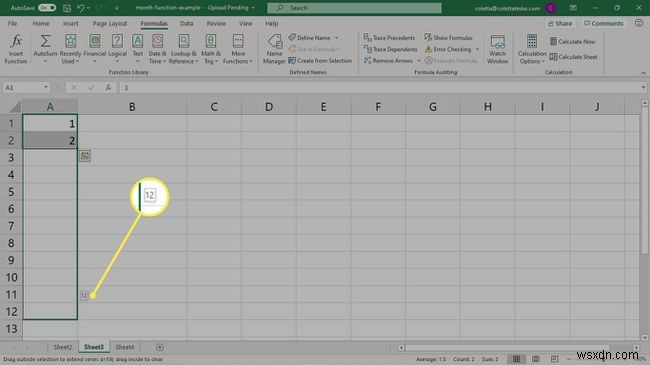Click in the Search box
Screen dimensions: 650x365
coord(354,8)
